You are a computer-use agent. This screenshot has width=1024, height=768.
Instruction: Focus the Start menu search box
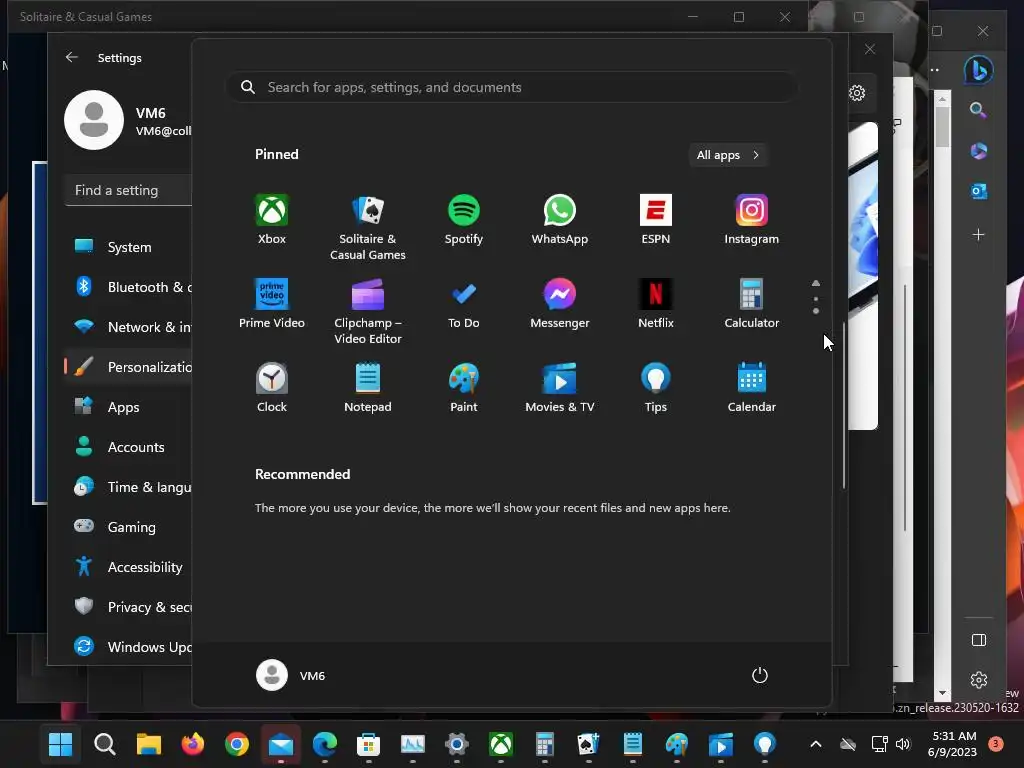point(511,87)
